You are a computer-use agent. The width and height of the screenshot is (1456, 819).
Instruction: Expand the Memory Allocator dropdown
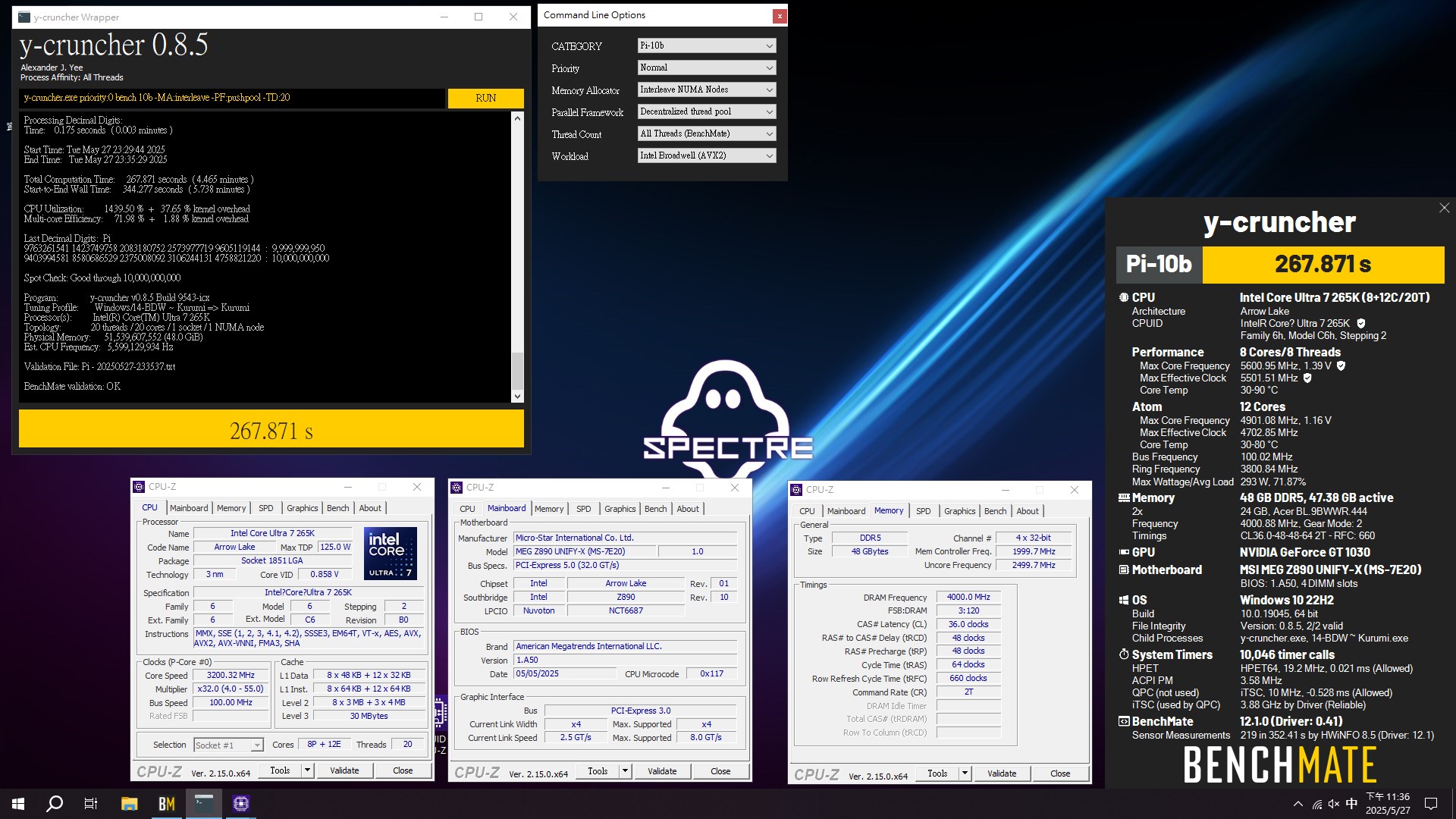(707, 89)
